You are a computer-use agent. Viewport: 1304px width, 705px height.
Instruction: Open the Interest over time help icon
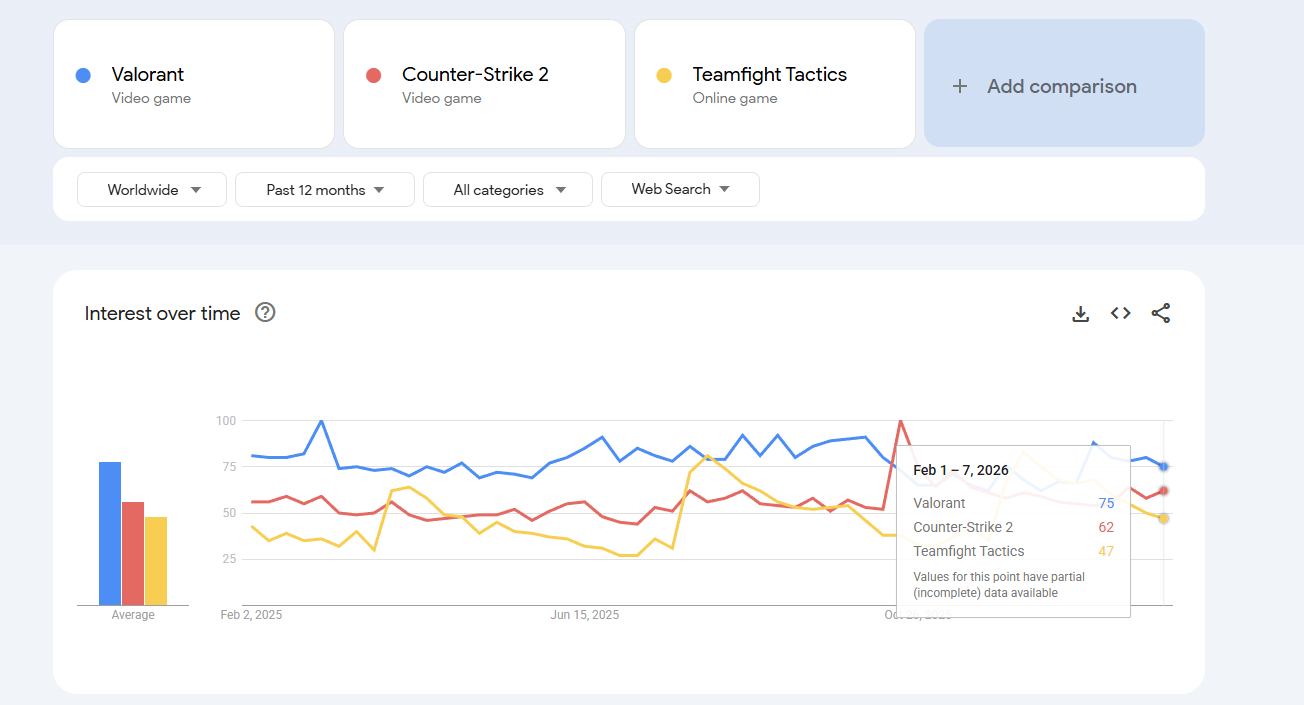pyautogui.click(x=265, y=312)
